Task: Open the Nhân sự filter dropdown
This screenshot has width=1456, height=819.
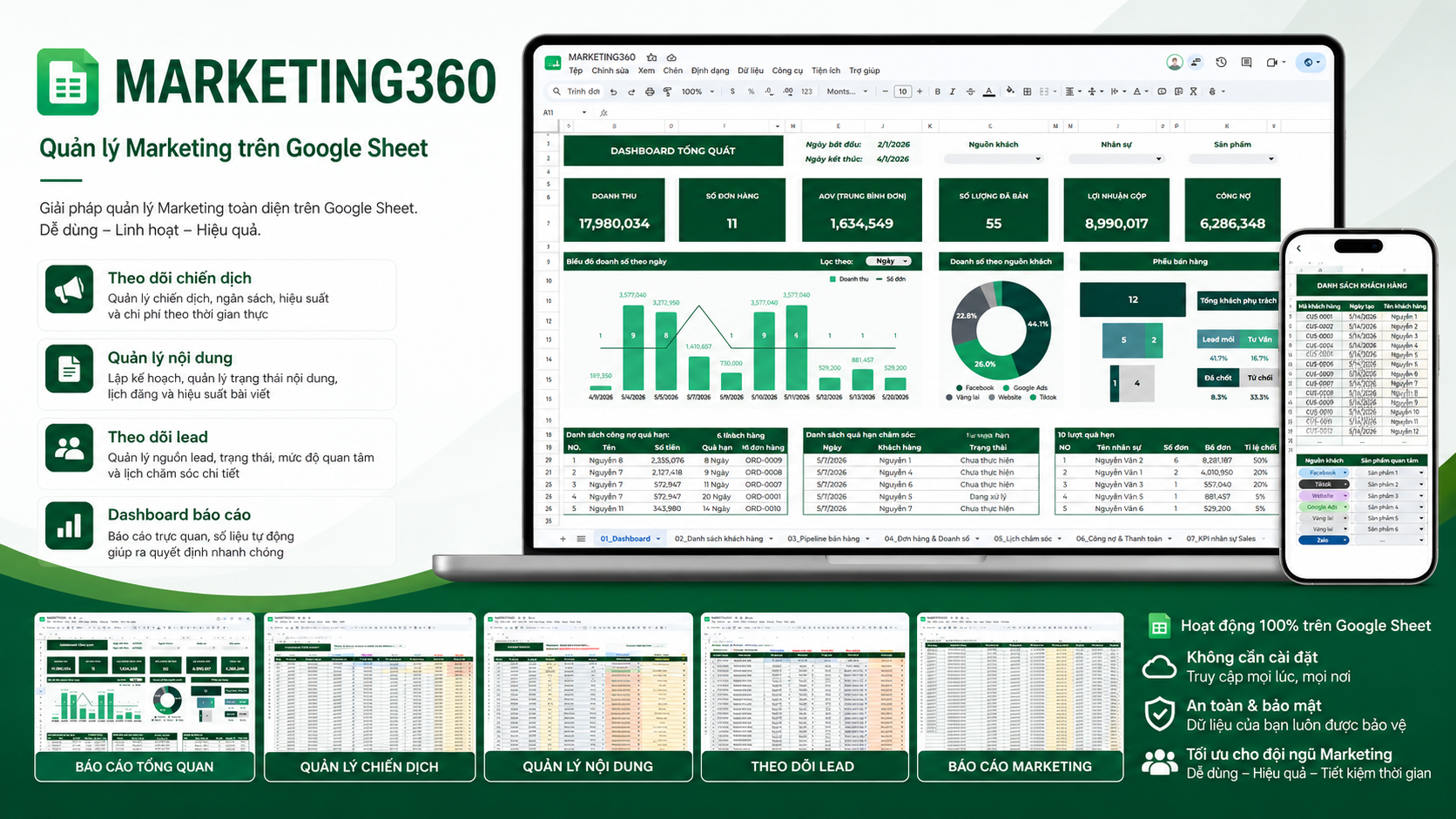Action: click(1116, 158)
